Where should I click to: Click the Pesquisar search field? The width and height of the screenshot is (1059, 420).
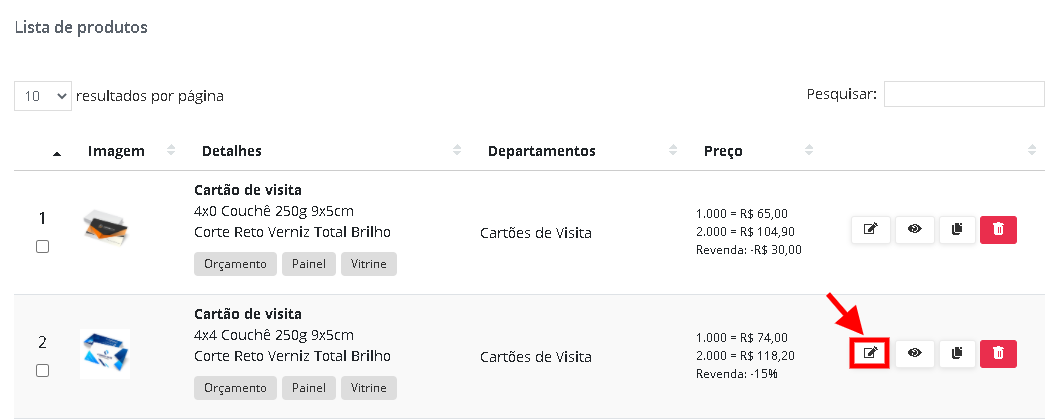tap(963, 94)
